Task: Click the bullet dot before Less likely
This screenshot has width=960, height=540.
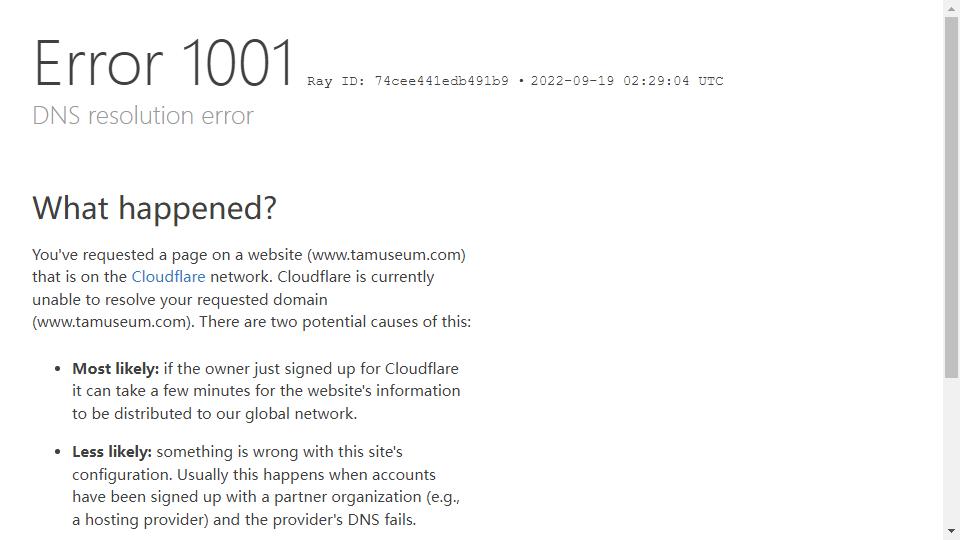Action: [x=58, y=452]
